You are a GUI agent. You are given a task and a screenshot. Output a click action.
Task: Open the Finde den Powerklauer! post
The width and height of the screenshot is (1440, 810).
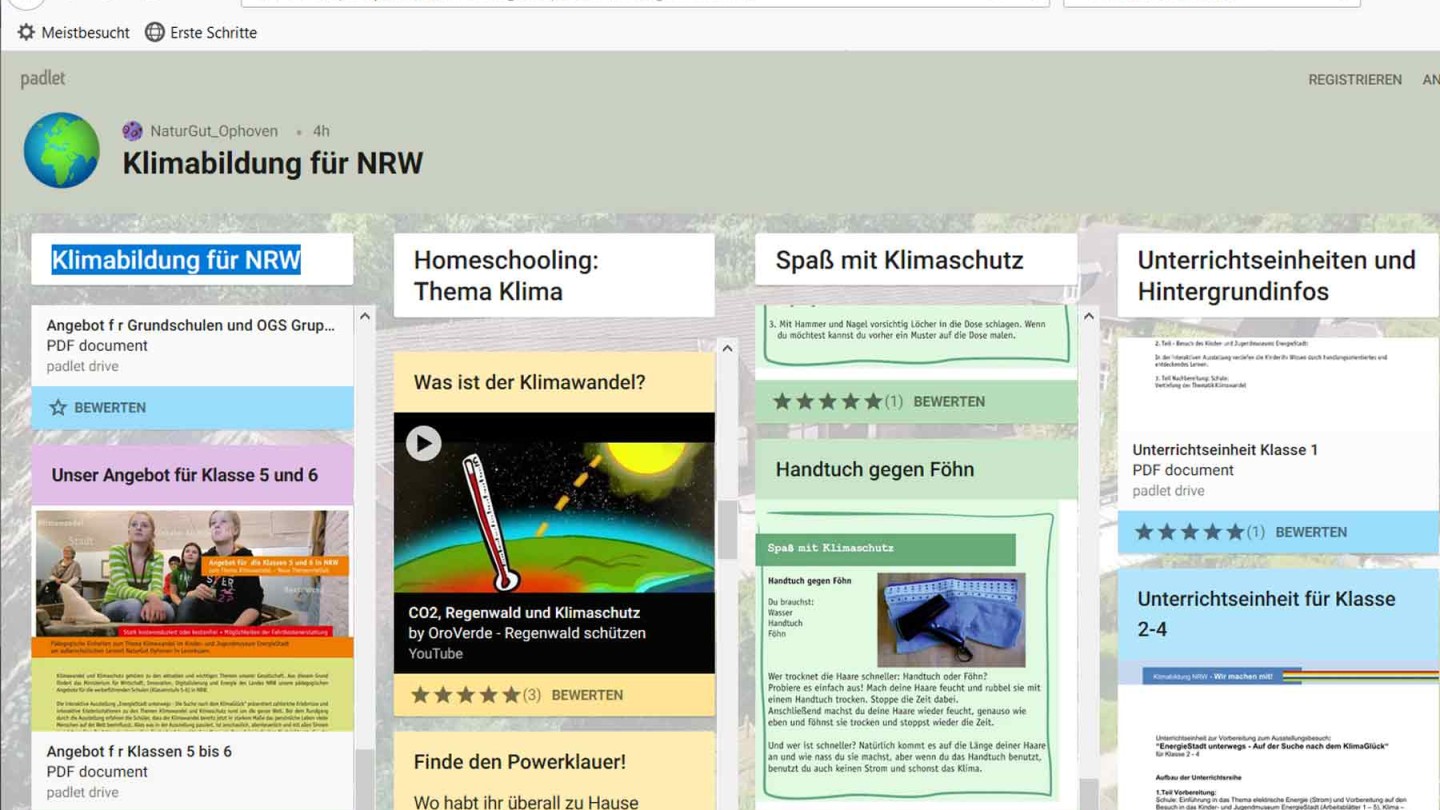(520, 761)
